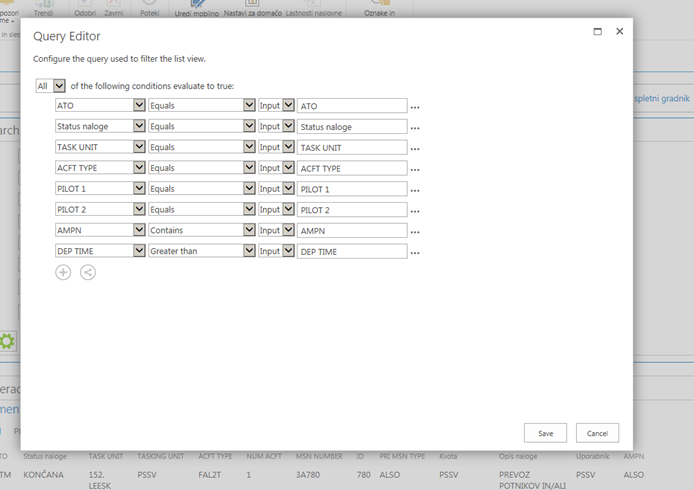Open ellipsis options for ATO row
The width and height of the screenshot is (694, 490).
(x=415, y=107)
